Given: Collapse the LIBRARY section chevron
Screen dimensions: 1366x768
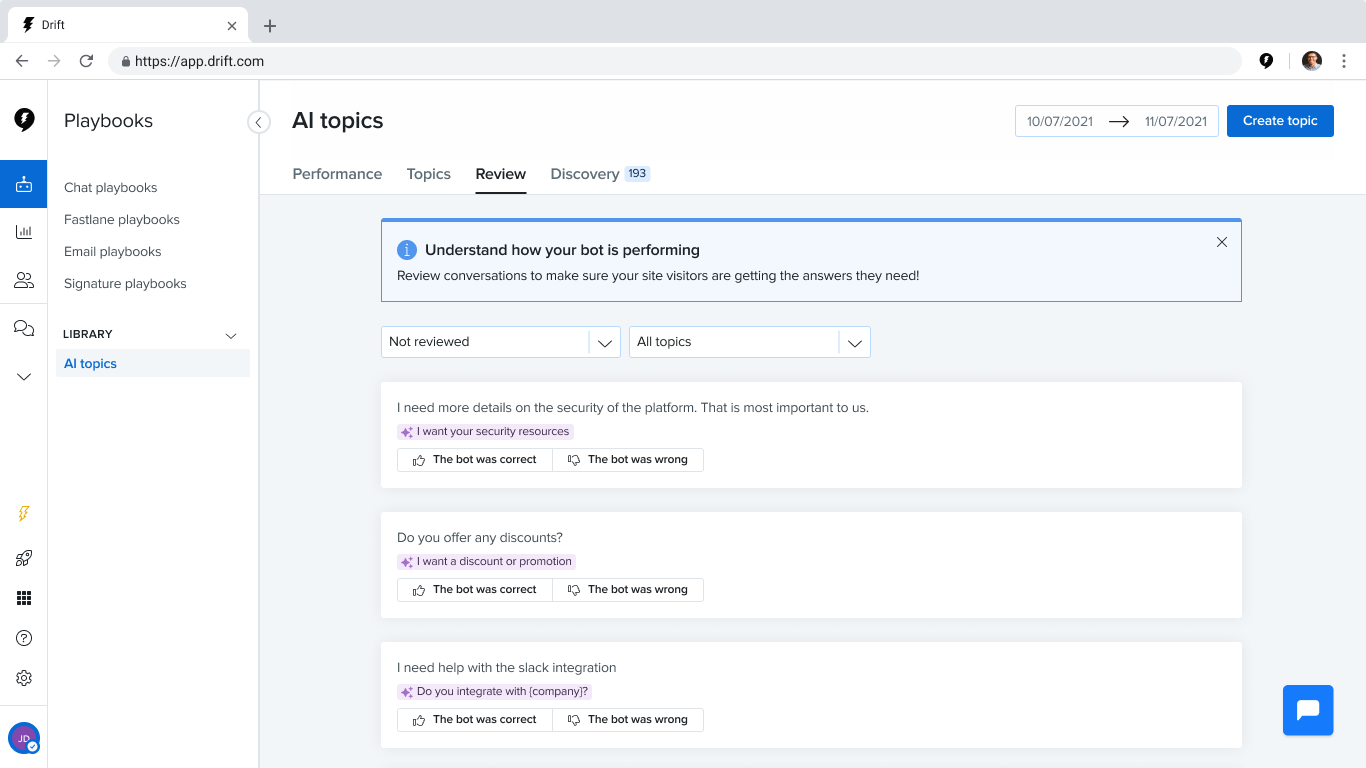Looking at the screenshot, I should point(231,335).
